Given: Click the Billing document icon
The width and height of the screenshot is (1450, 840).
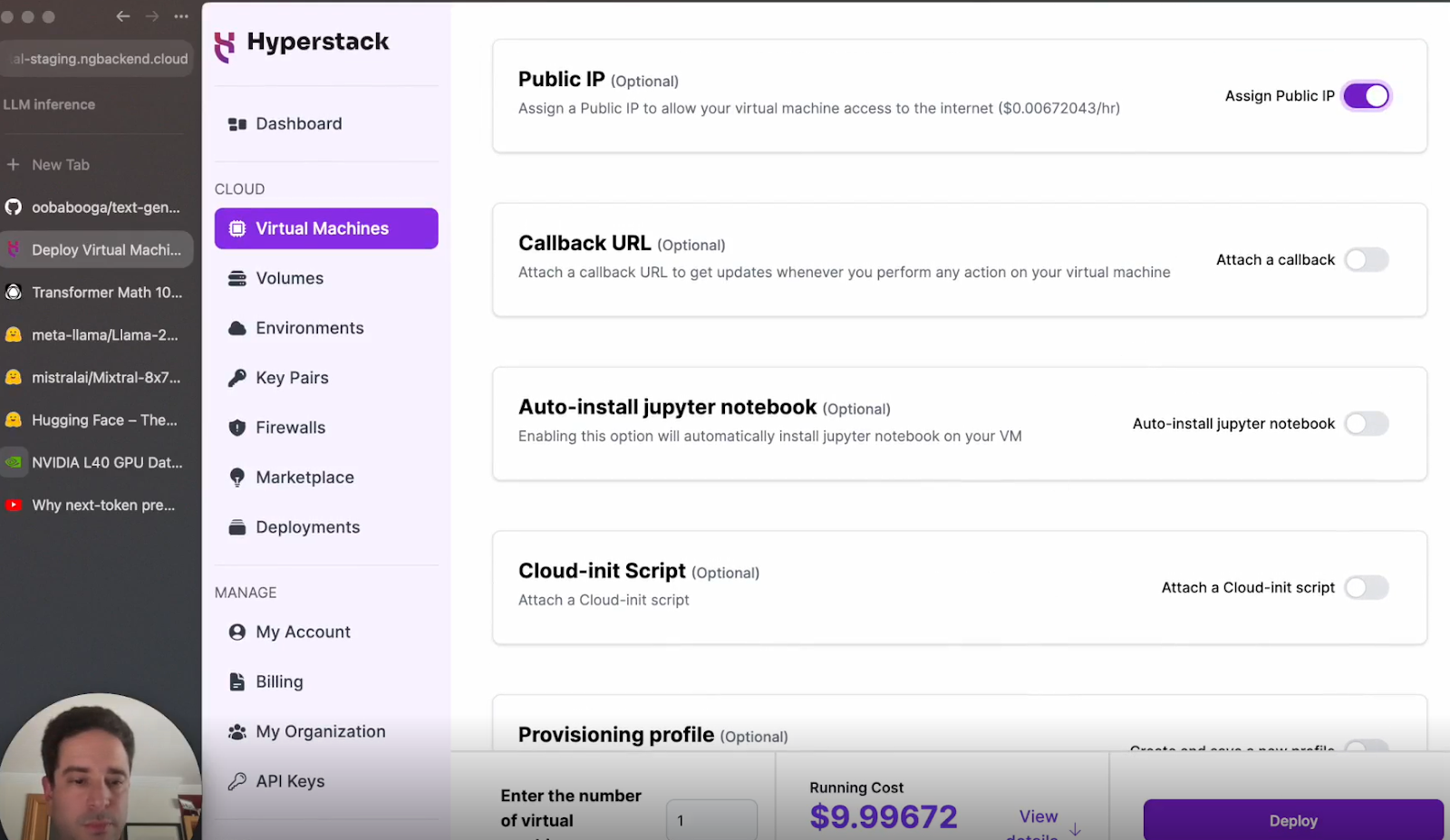Looking at the screenshot, I should click(237, 682).
